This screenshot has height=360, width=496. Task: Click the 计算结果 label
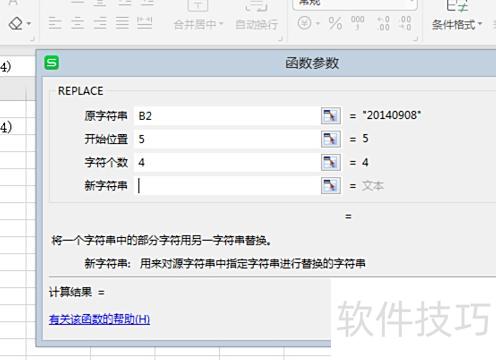pos(70,292)
